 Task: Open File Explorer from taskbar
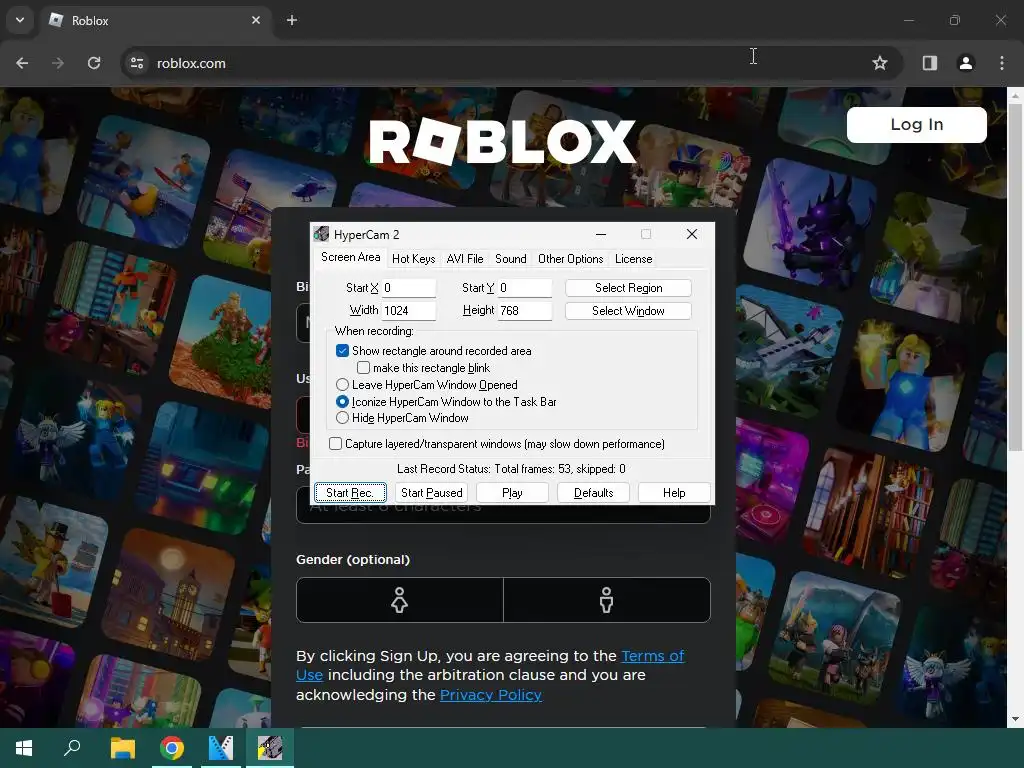click(122, 748)
